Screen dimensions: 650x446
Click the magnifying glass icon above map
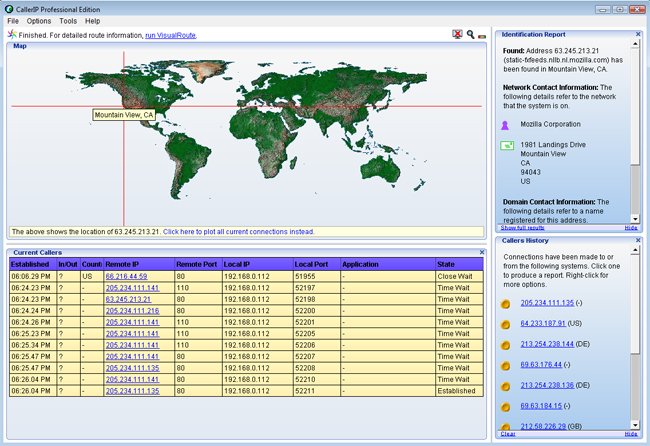[470, 34]
